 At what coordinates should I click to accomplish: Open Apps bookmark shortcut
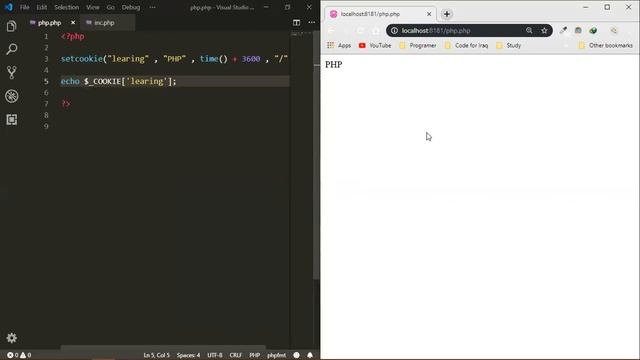click(x=339, y=45)
